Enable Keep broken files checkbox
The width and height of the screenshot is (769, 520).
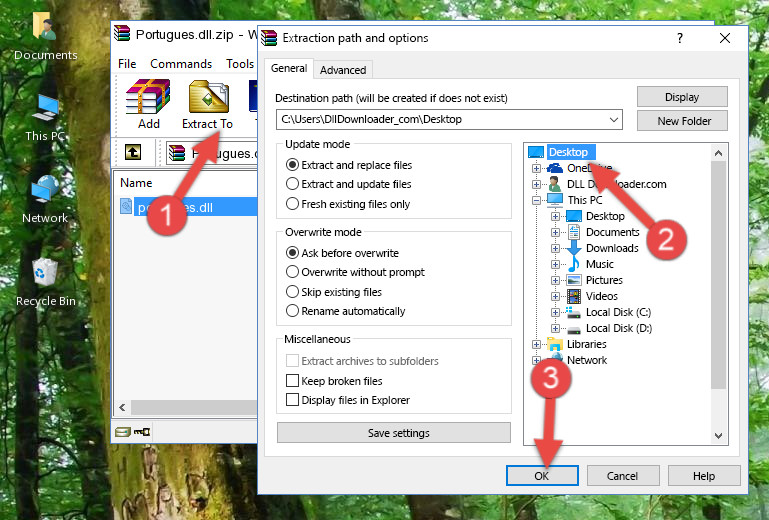[x=292, y=381]
